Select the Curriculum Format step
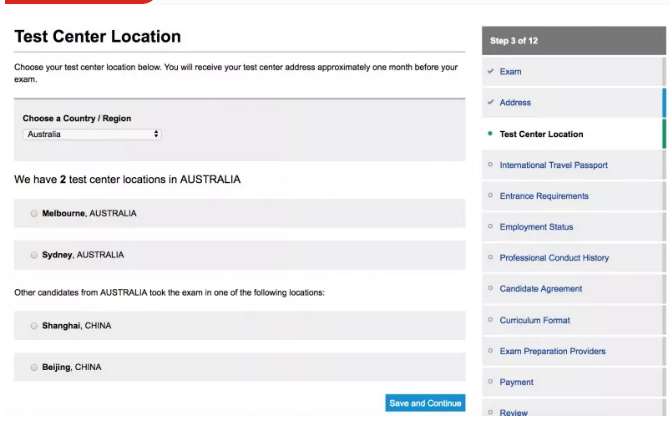 535,320
